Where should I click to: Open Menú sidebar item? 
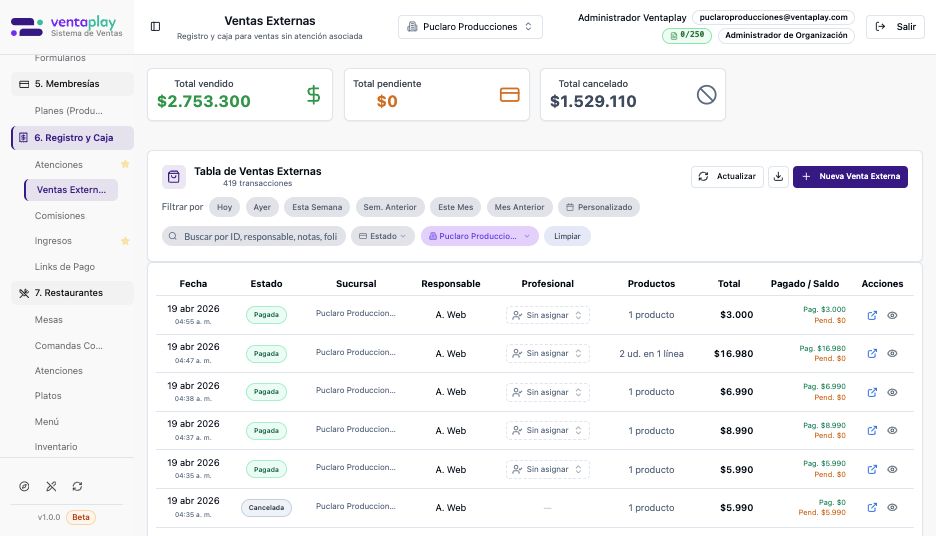[x=47, y=421]
